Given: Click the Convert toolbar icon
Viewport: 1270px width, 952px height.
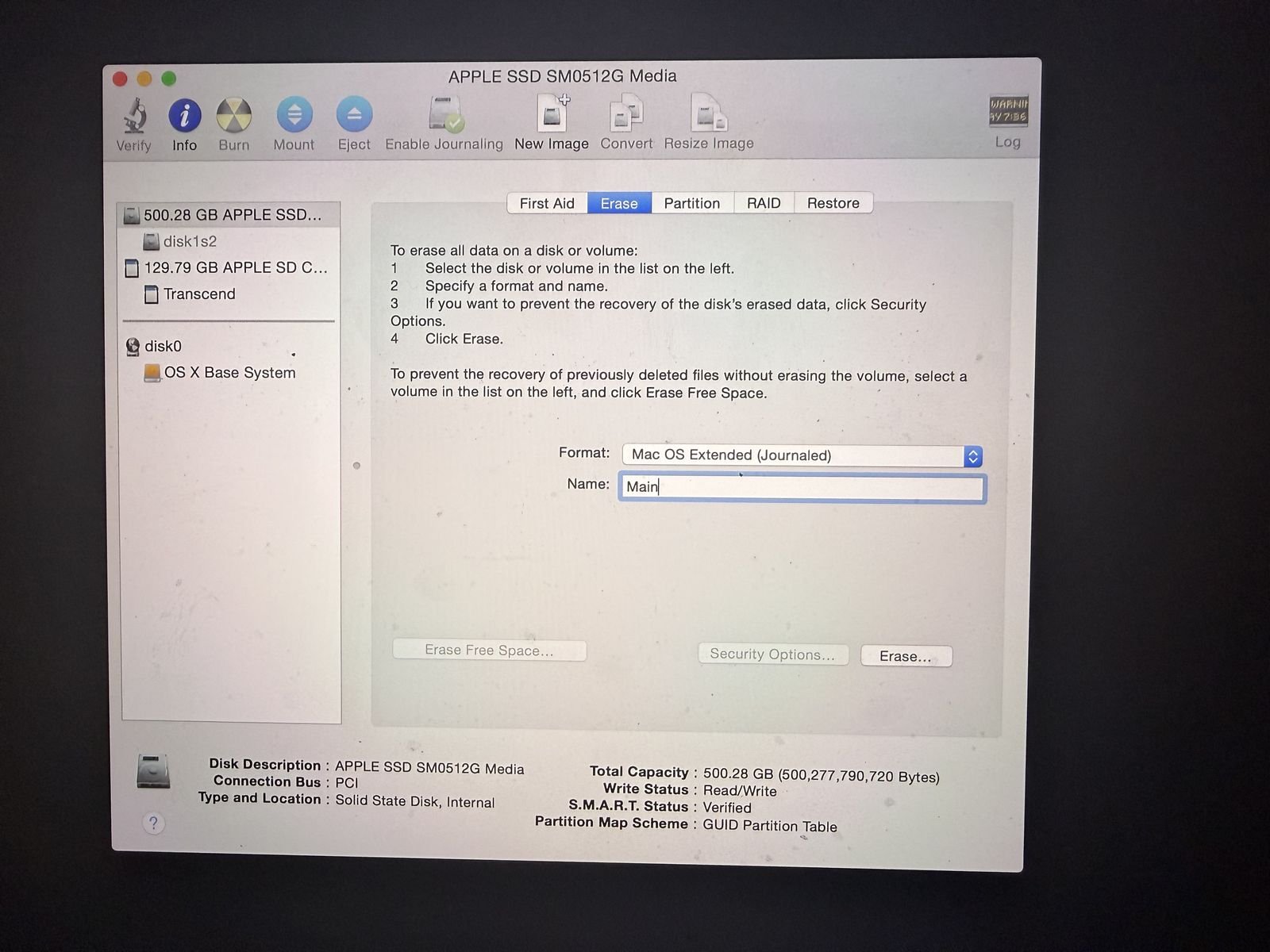Looking at the screenshot, I should [626, 113].
